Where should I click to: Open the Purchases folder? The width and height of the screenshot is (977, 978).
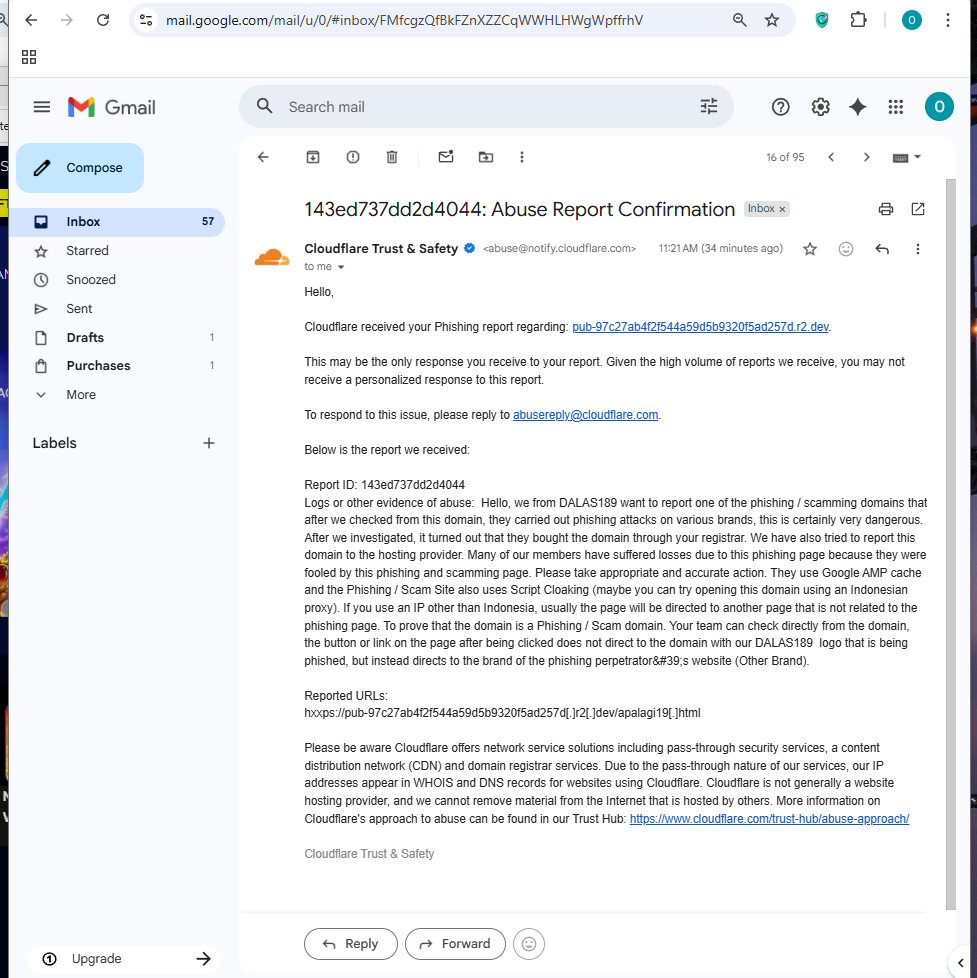tap(117, 366)
